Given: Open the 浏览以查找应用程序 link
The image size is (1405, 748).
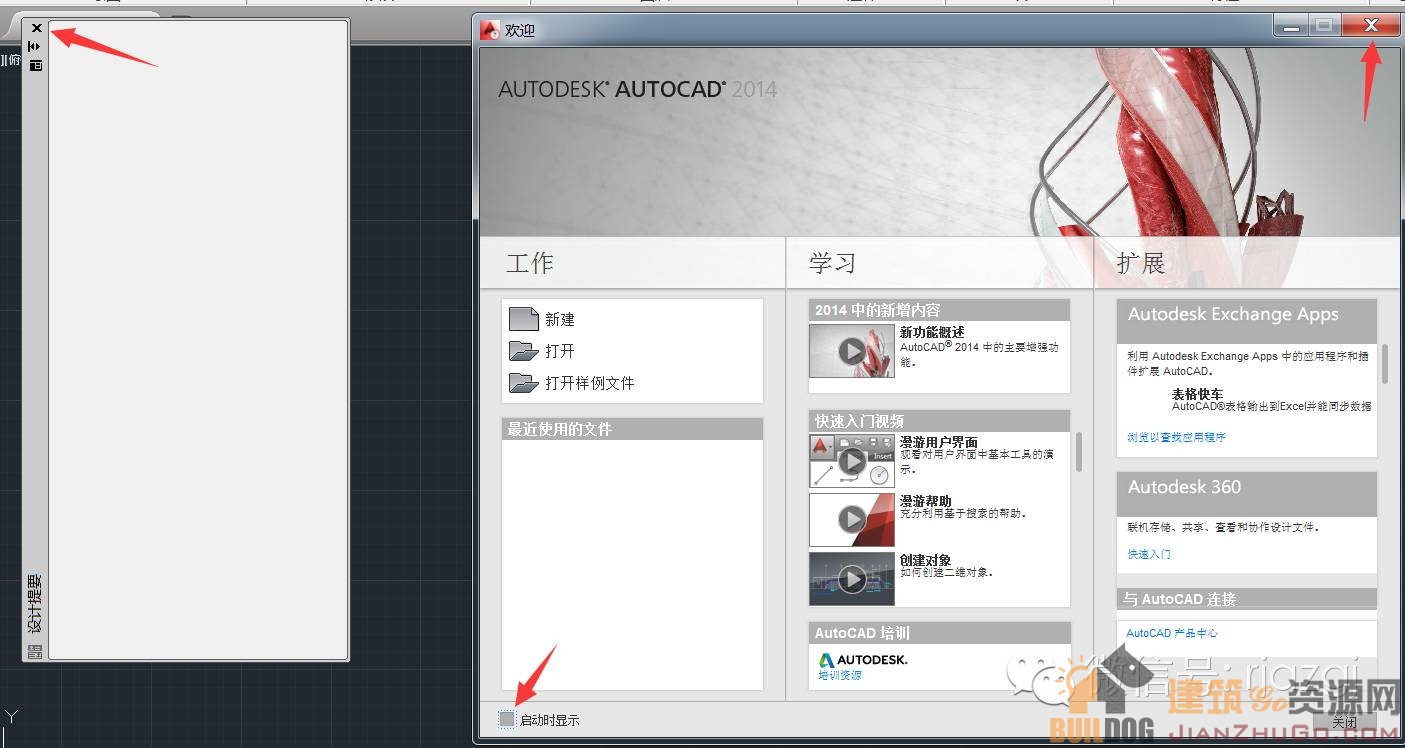Looking at the screenshot, I should coord(1176,437).
